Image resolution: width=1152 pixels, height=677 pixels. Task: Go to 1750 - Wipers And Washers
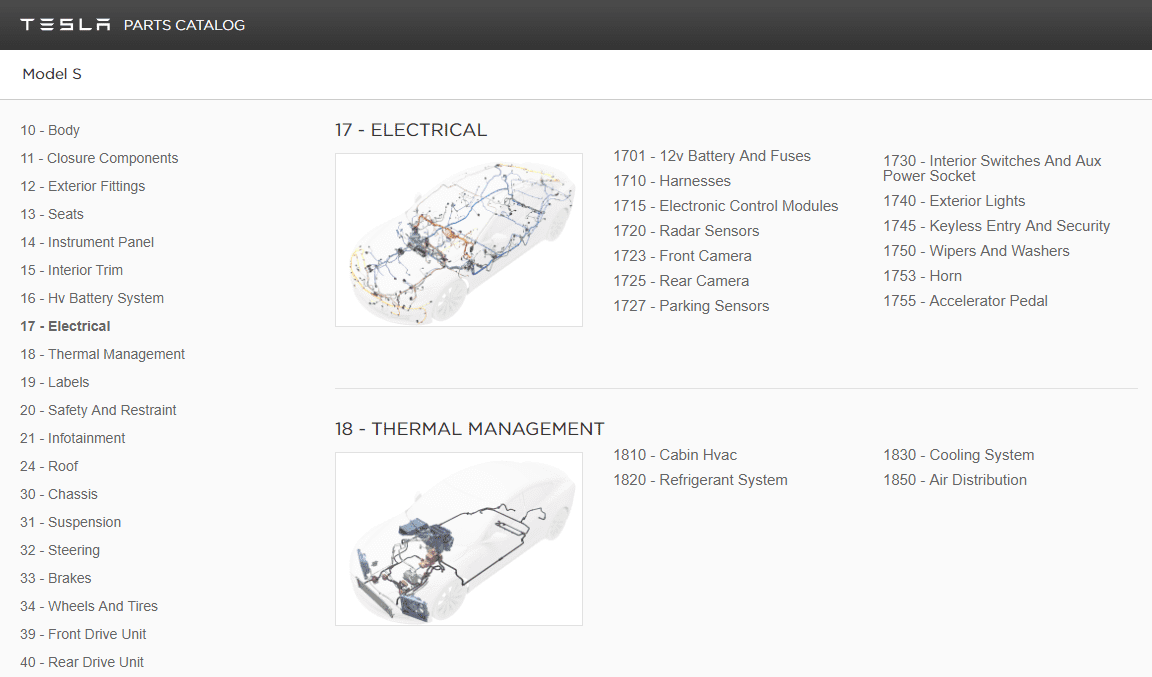(x=976, y=251)
